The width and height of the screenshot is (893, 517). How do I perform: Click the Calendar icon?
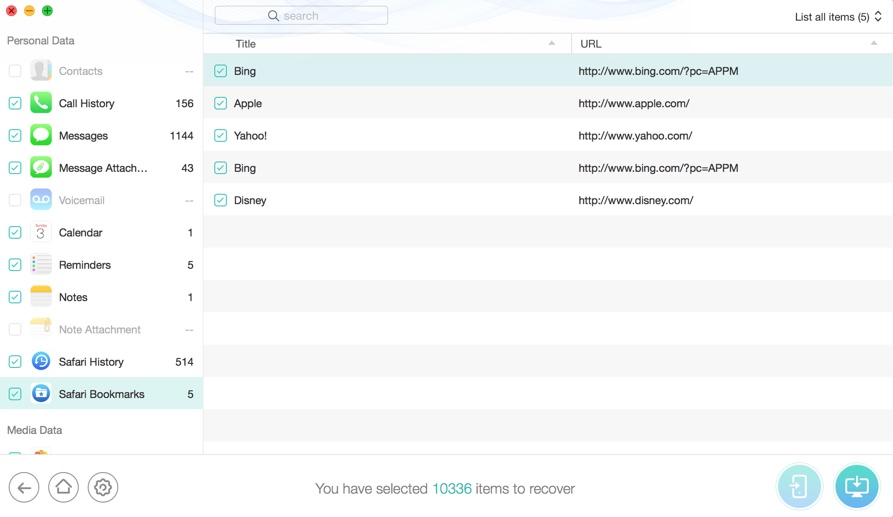point(41,232)
